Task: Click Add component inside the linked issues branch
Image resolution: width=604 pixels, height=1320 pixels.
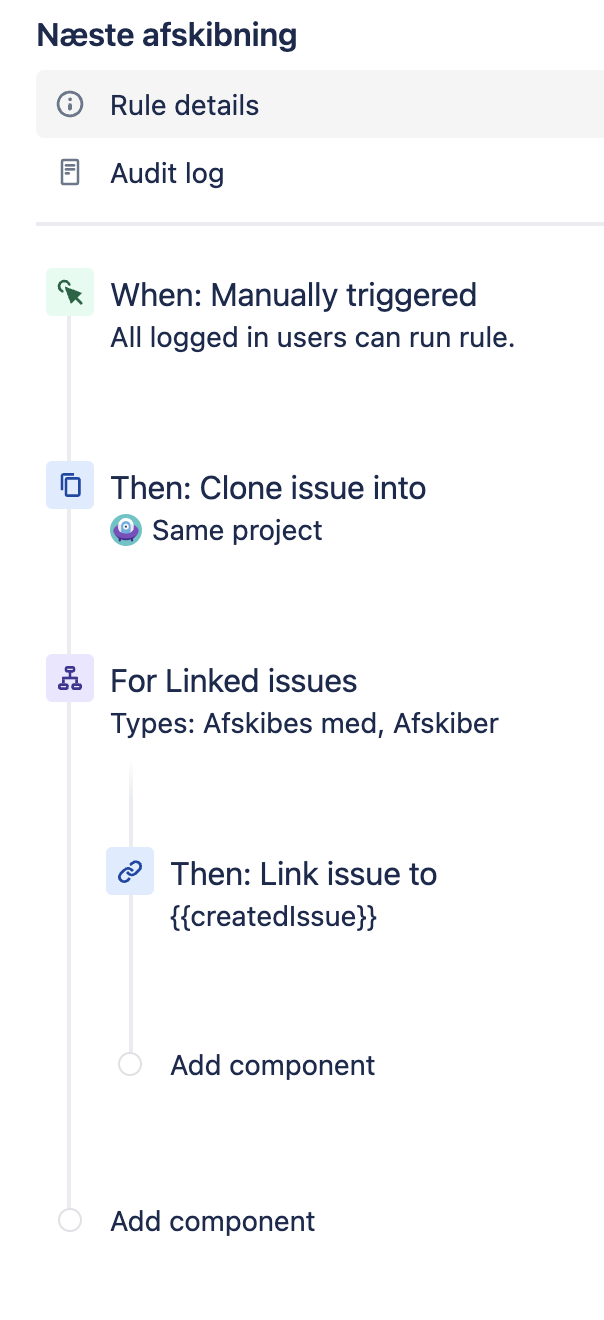Action: click(x=273, y=1065)
